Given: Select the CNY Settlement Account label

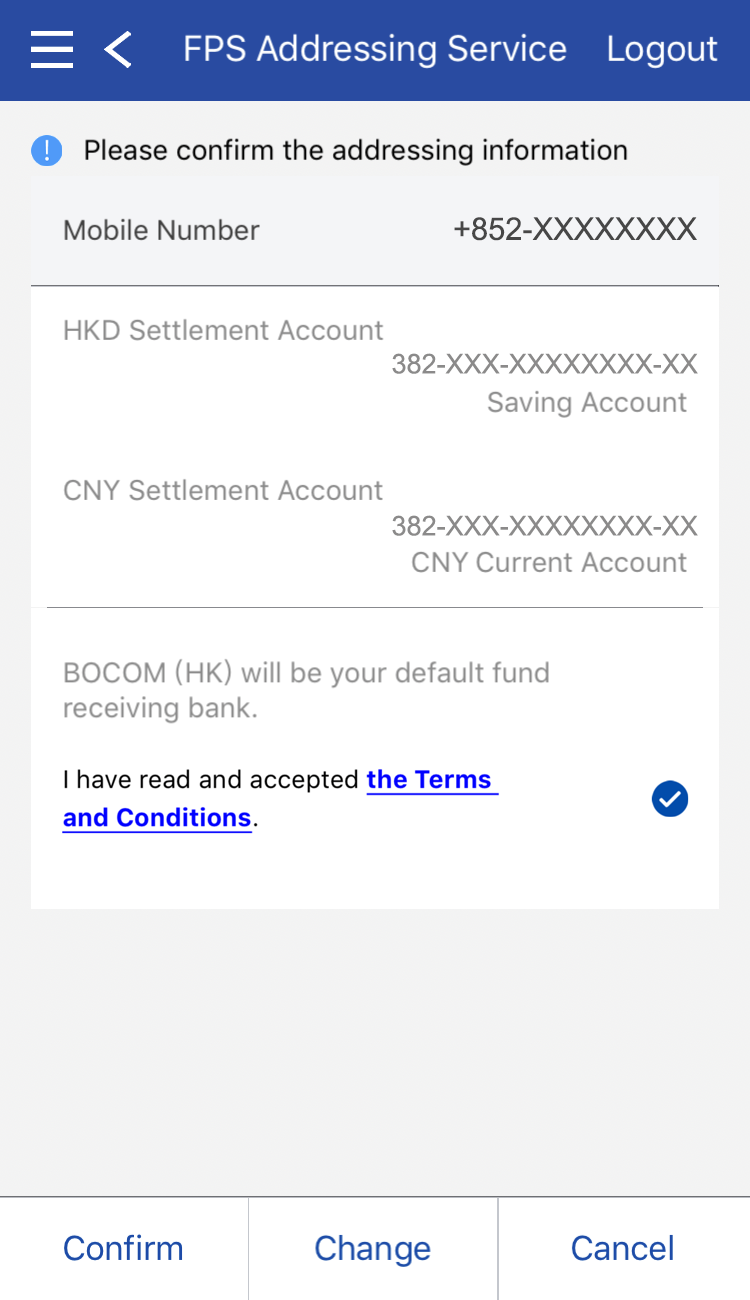Looking at the screenshot, I should 223,491.
